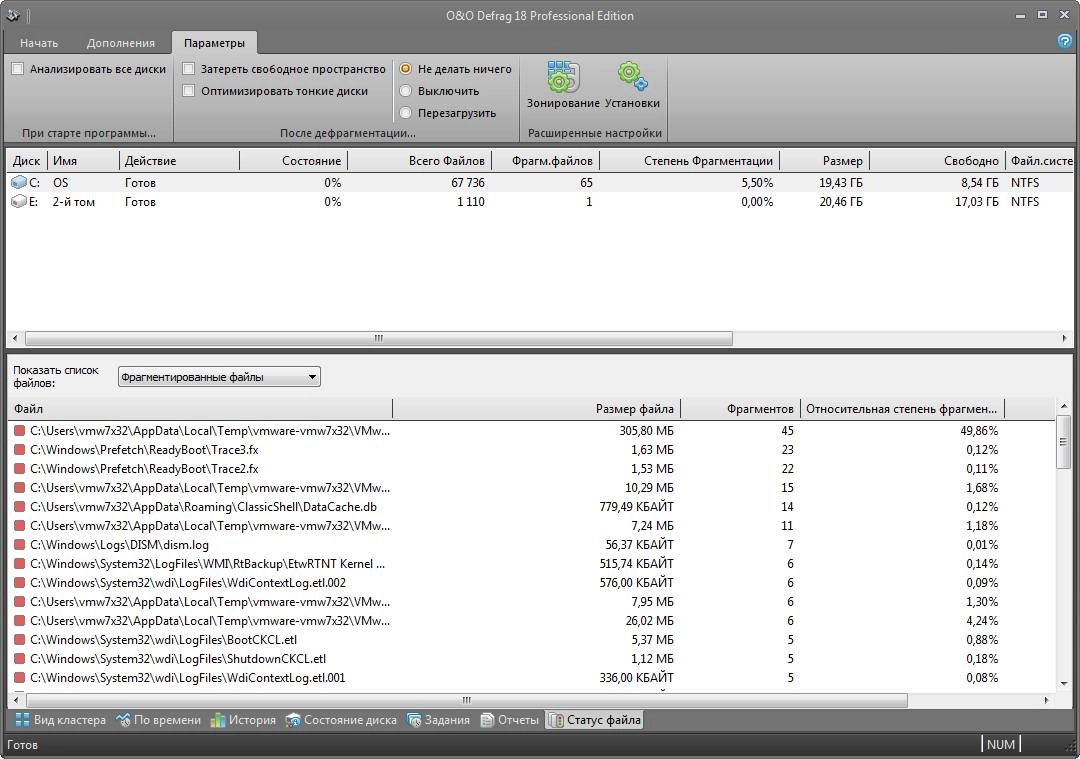Click red icon beside ShutdownCKCL.etl file
Viewport: 1080px width, 759px height.
coord(19,659)
